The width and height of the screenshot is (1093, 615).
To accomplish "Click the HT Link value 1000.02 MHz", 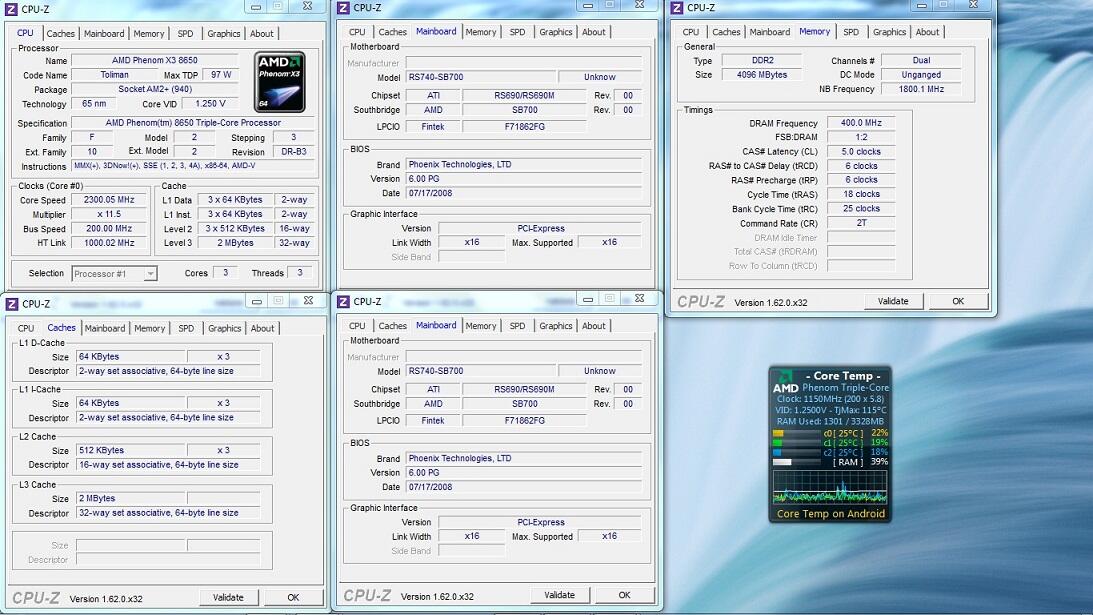I will pos(109,243).
